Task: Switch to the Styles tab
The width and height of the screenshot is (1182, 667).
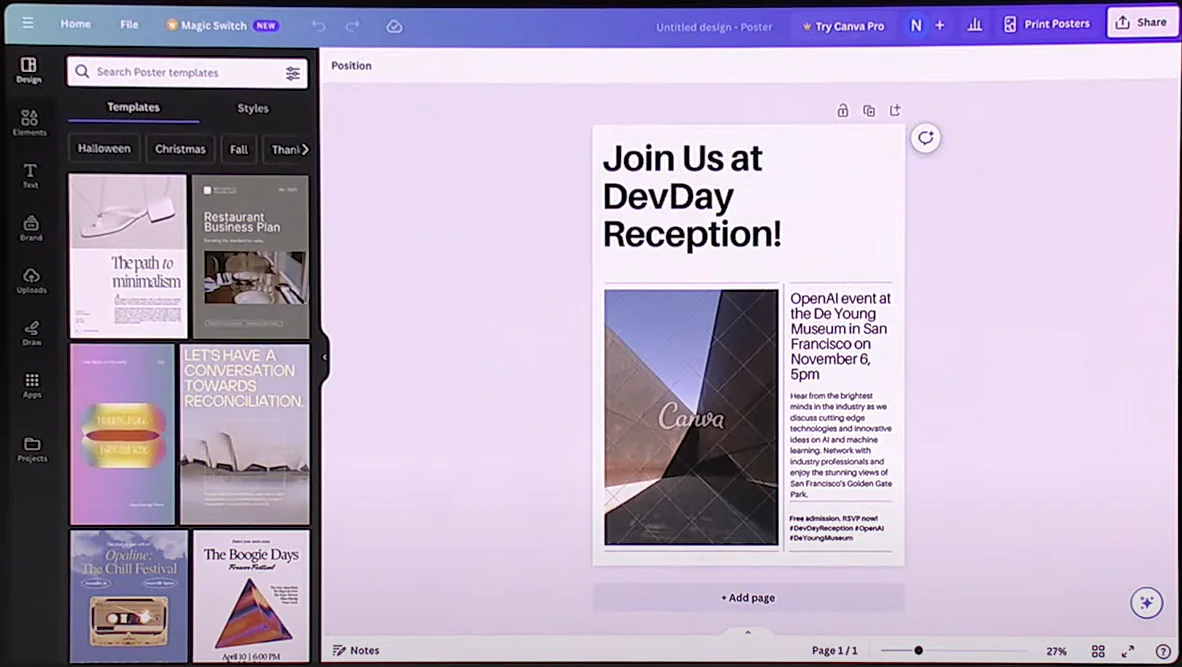Action: click(253, 108)
